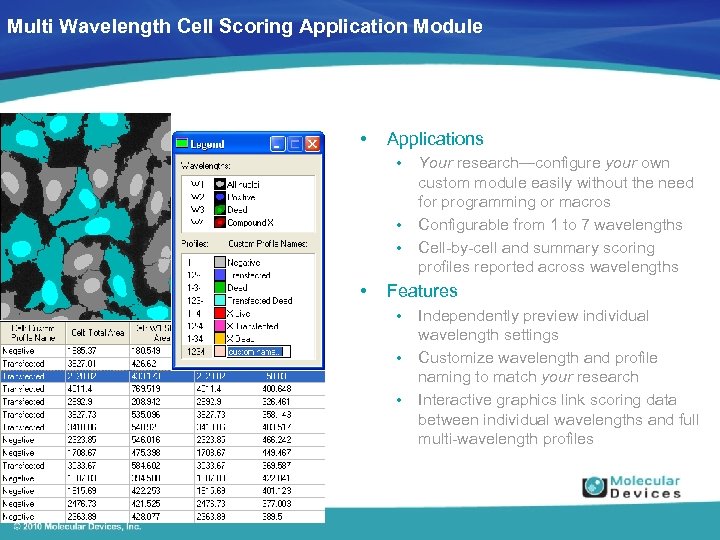Click table cell 584.602
720x540 pixels.
[146, 466]
